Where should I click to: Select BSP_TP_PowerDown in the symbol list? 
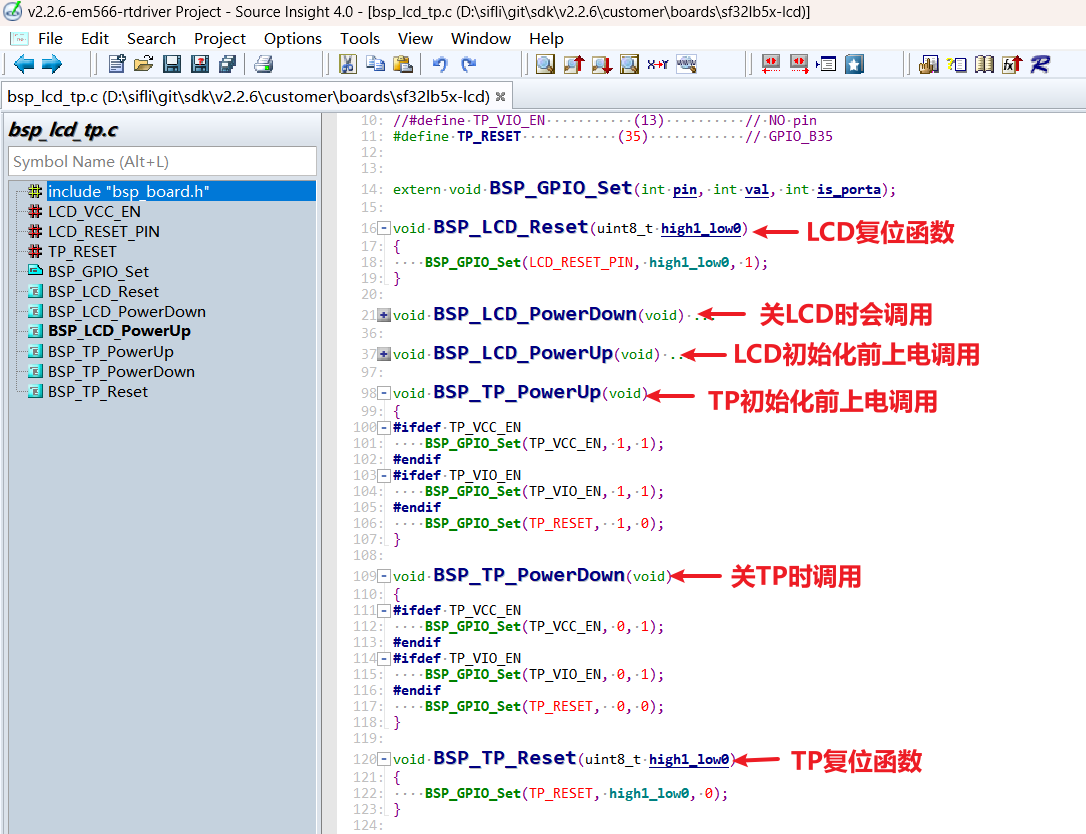point(121,372)
